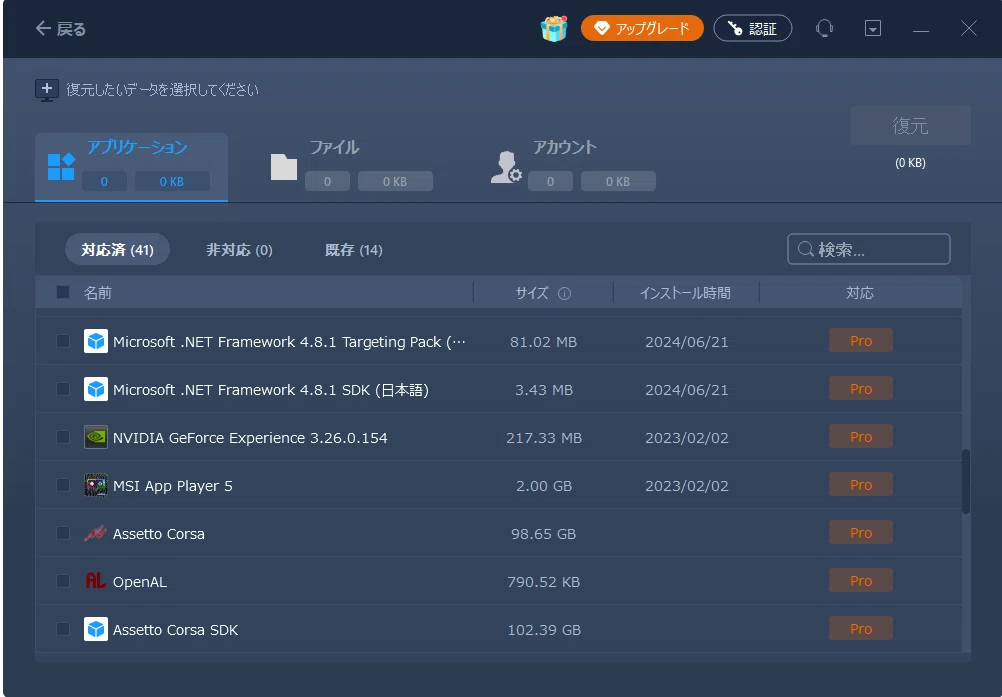Click the Assetto Corsa app icon
The width and height of the screenshot is (1002, 697).
point(96,533)
